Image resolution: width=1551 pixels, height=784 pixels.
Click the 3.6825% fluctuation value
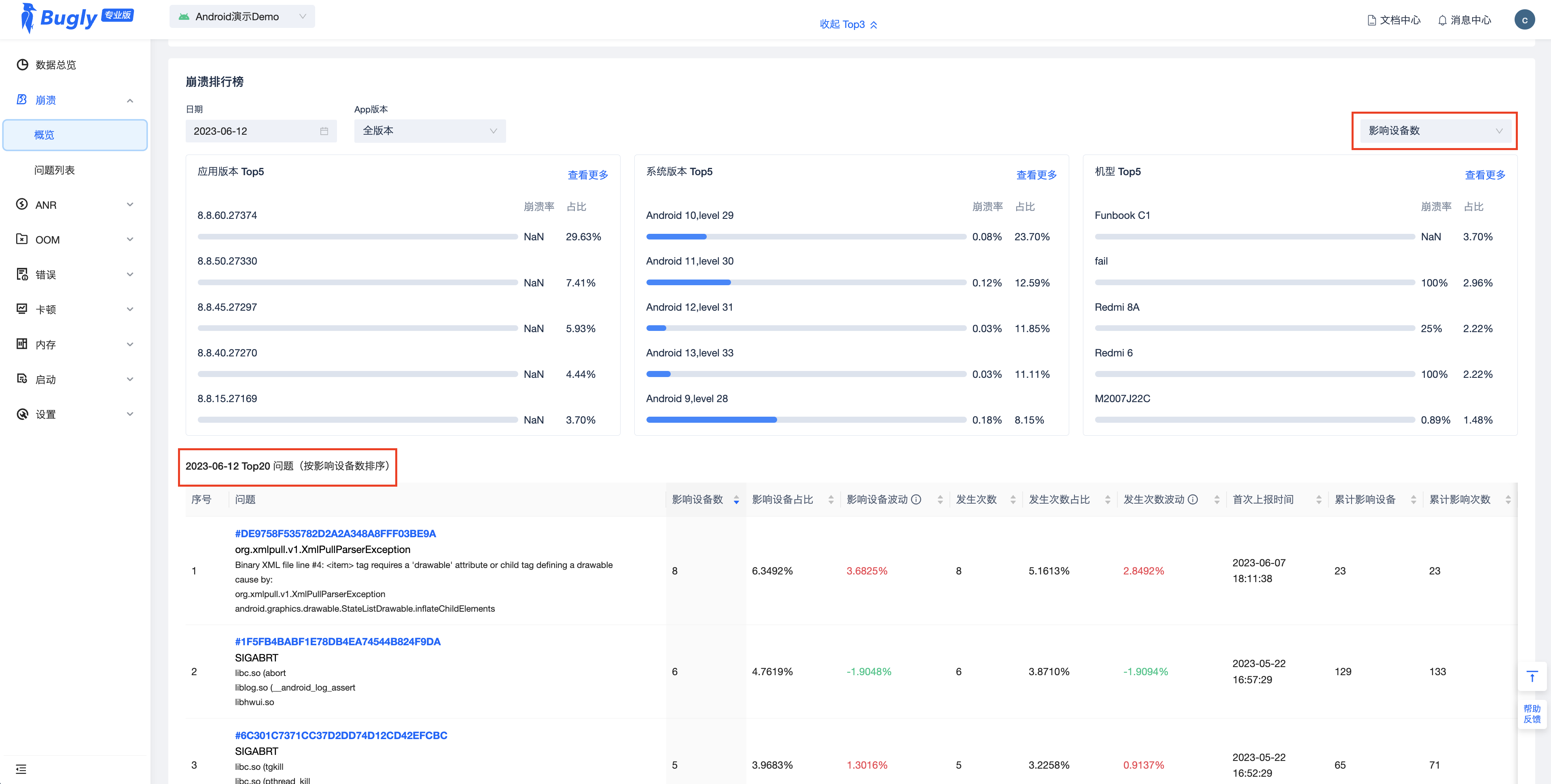(867, 571)
